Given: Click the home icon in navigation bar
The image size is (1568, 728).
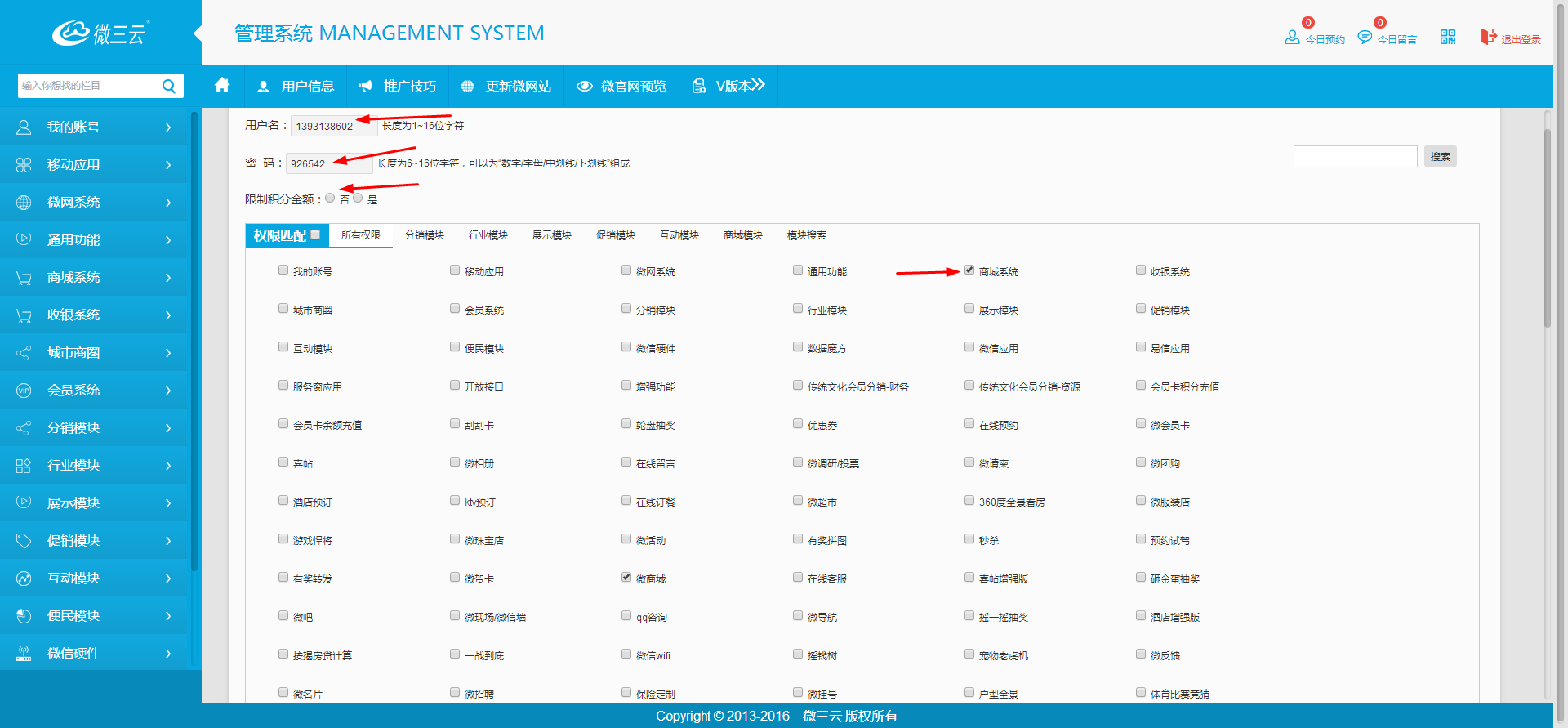Looking at the screenshot, I should click(x=222, y=86).
